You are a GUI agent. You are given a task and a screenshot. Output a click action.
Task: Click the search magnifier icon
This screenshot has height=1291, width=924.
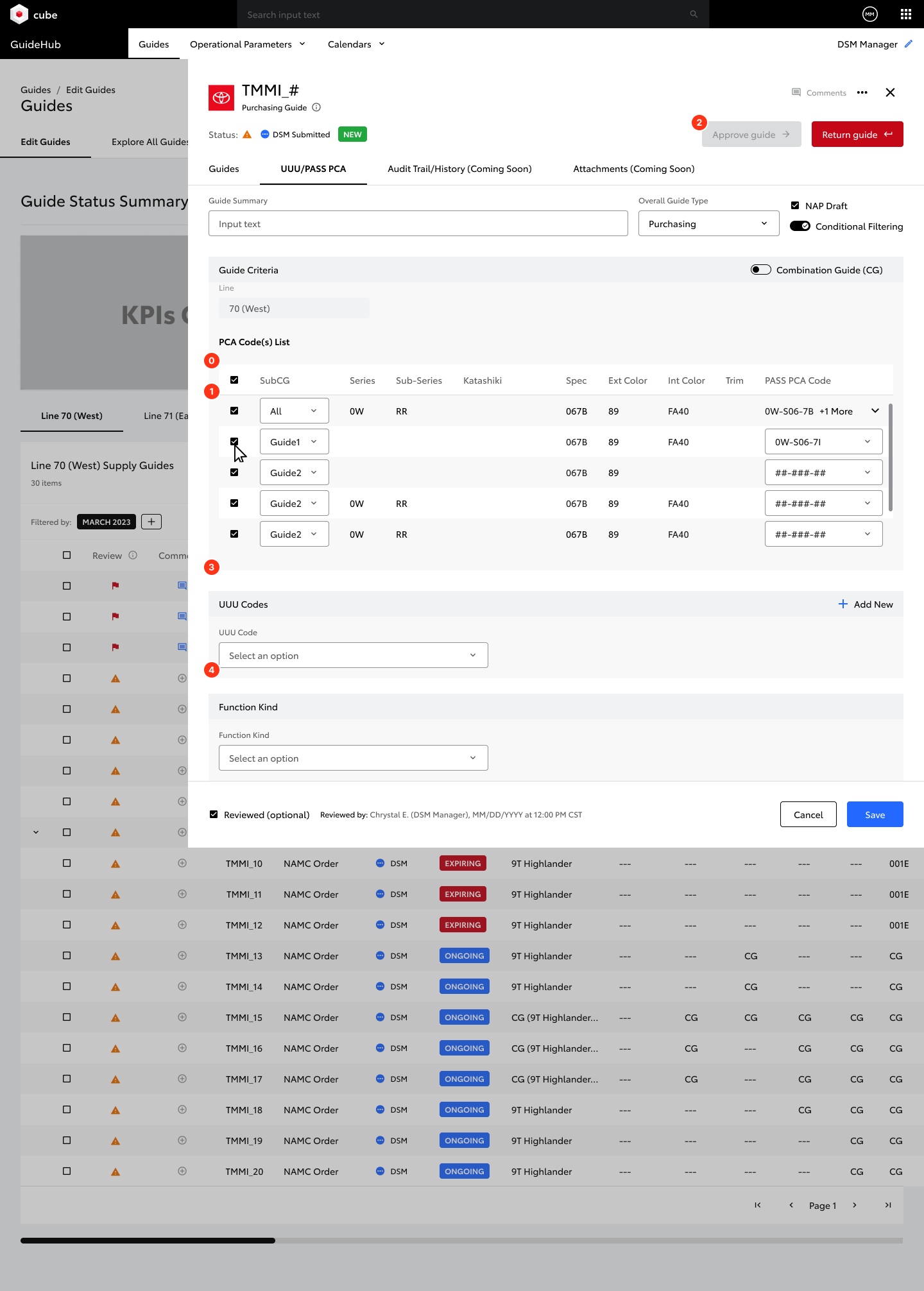(x=694, y=14)
